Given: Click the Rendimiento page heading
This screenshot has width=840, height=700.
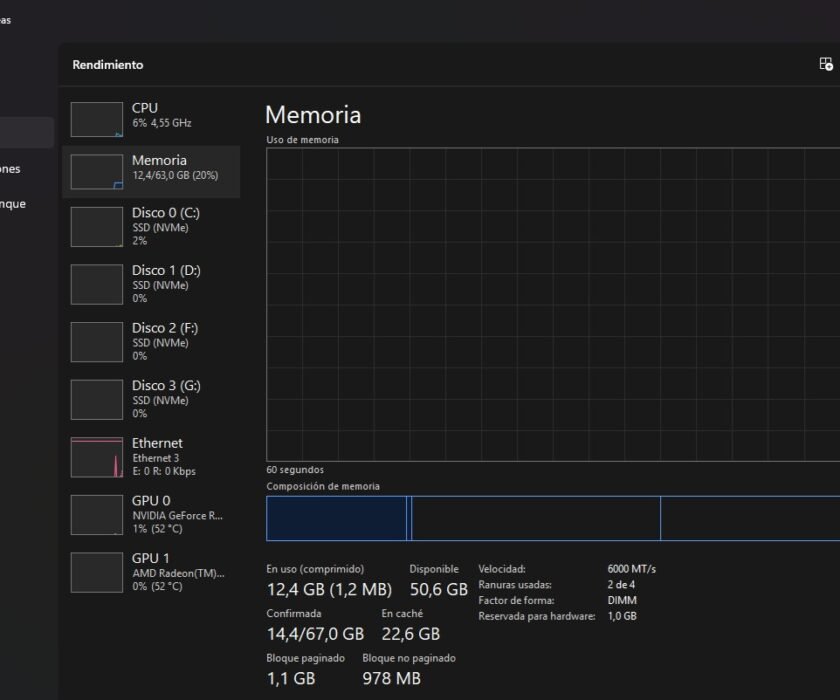Looking at the screenshot, I should [108, 65].
